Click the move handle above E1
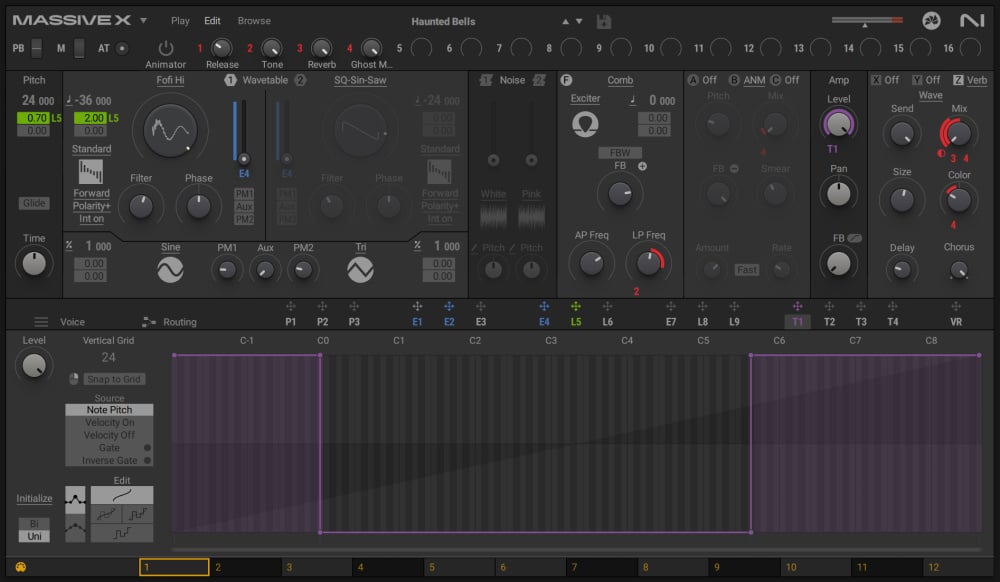This screenshot has height=582, width=1000. point(417,307)
